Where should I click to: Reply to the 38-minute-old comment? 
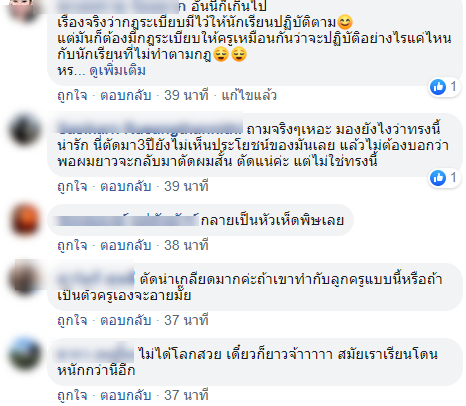[126, 246]
